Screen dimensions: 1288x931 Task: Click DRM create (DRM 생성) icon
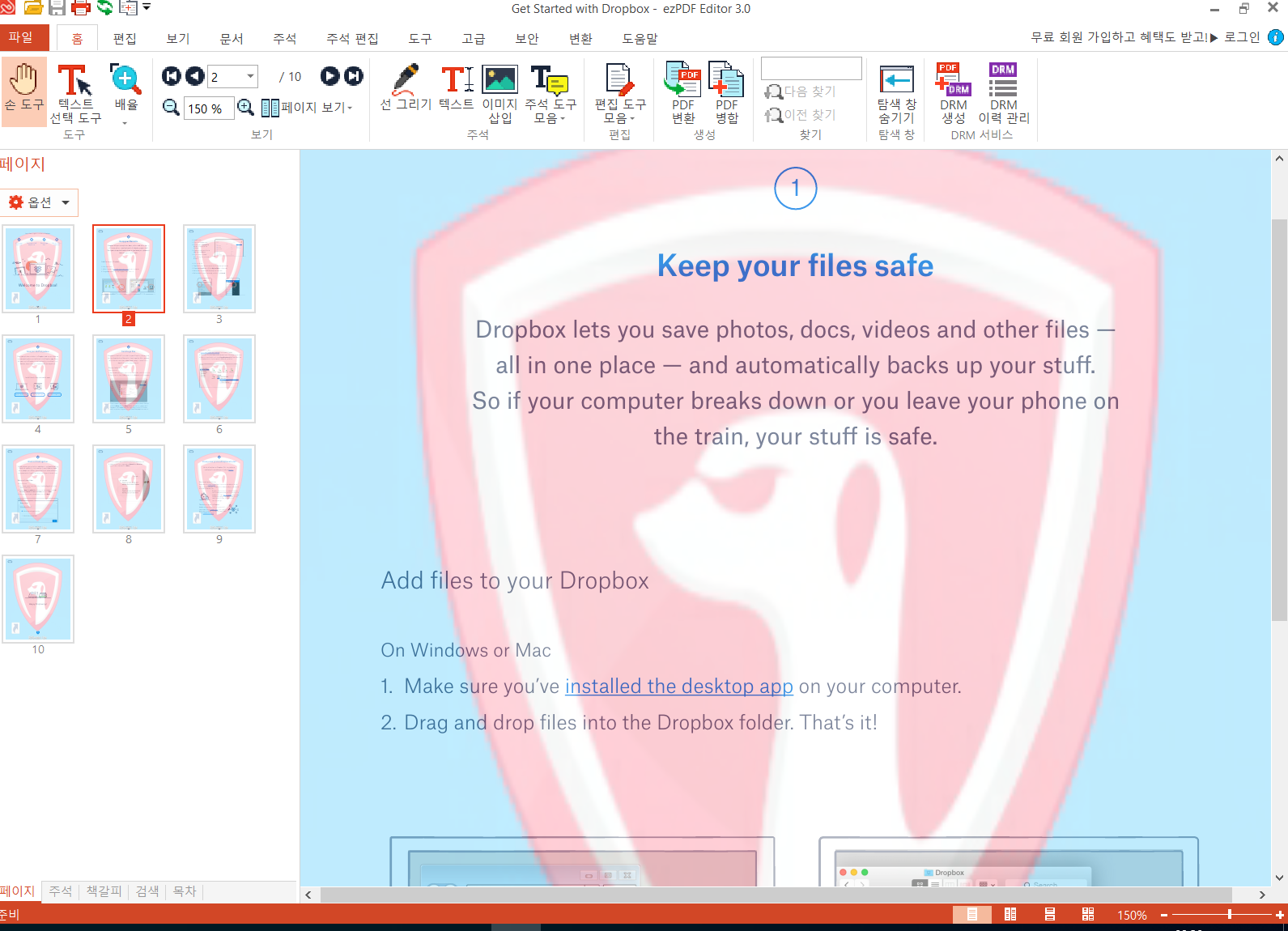click(953, 92)
